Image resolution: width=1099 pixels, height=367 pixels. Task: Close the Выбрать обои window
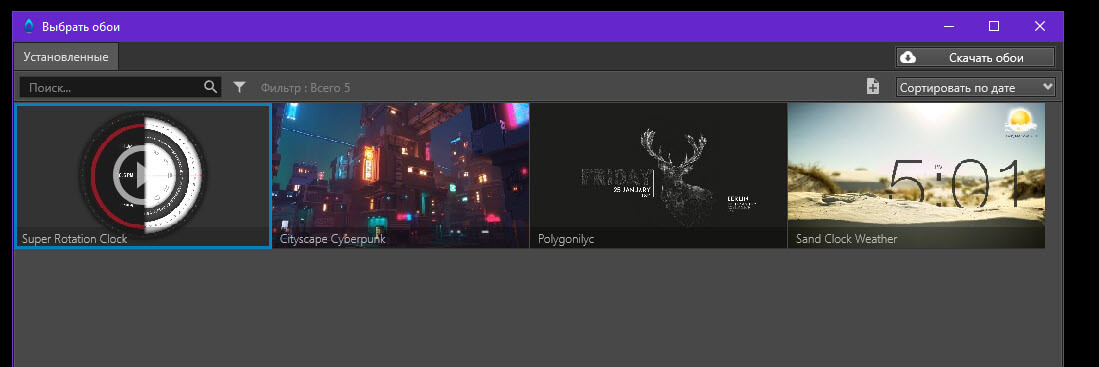(x=1040, y=27)
